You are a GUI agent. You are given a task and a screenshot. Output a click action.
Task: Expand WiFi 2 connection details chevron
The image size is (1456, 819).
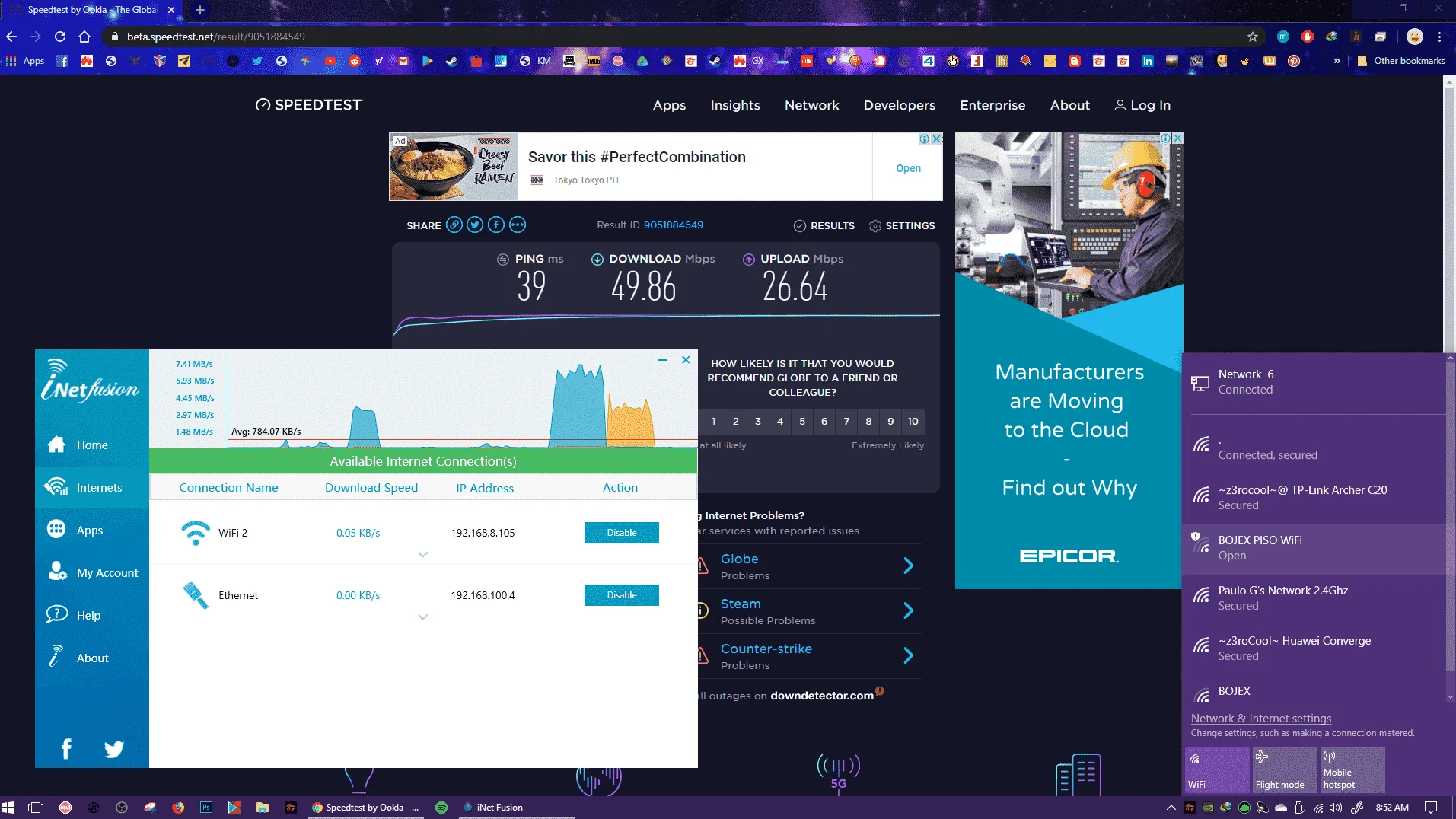423,555
